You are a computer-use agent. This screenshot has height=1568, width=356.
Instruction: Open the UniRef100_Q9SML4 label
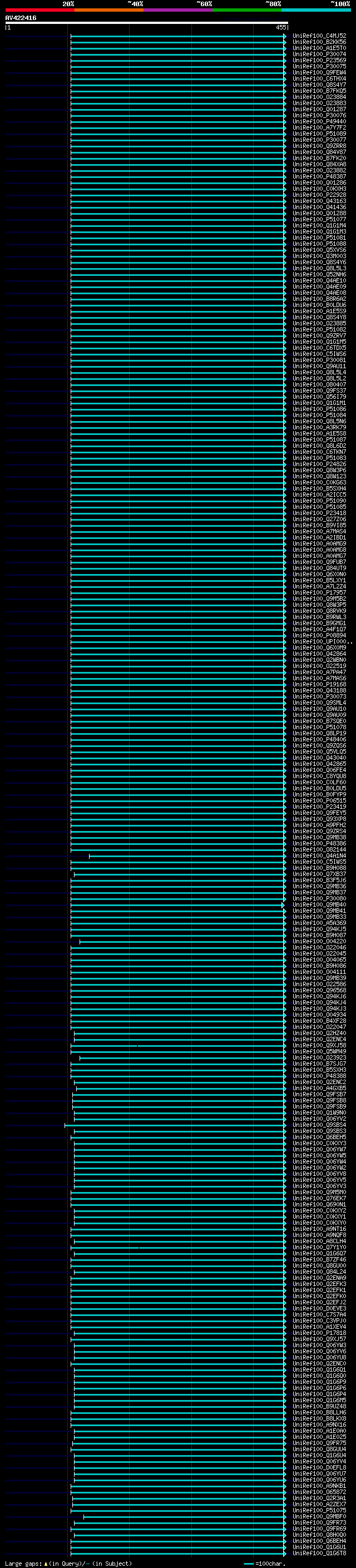(319, 703)
